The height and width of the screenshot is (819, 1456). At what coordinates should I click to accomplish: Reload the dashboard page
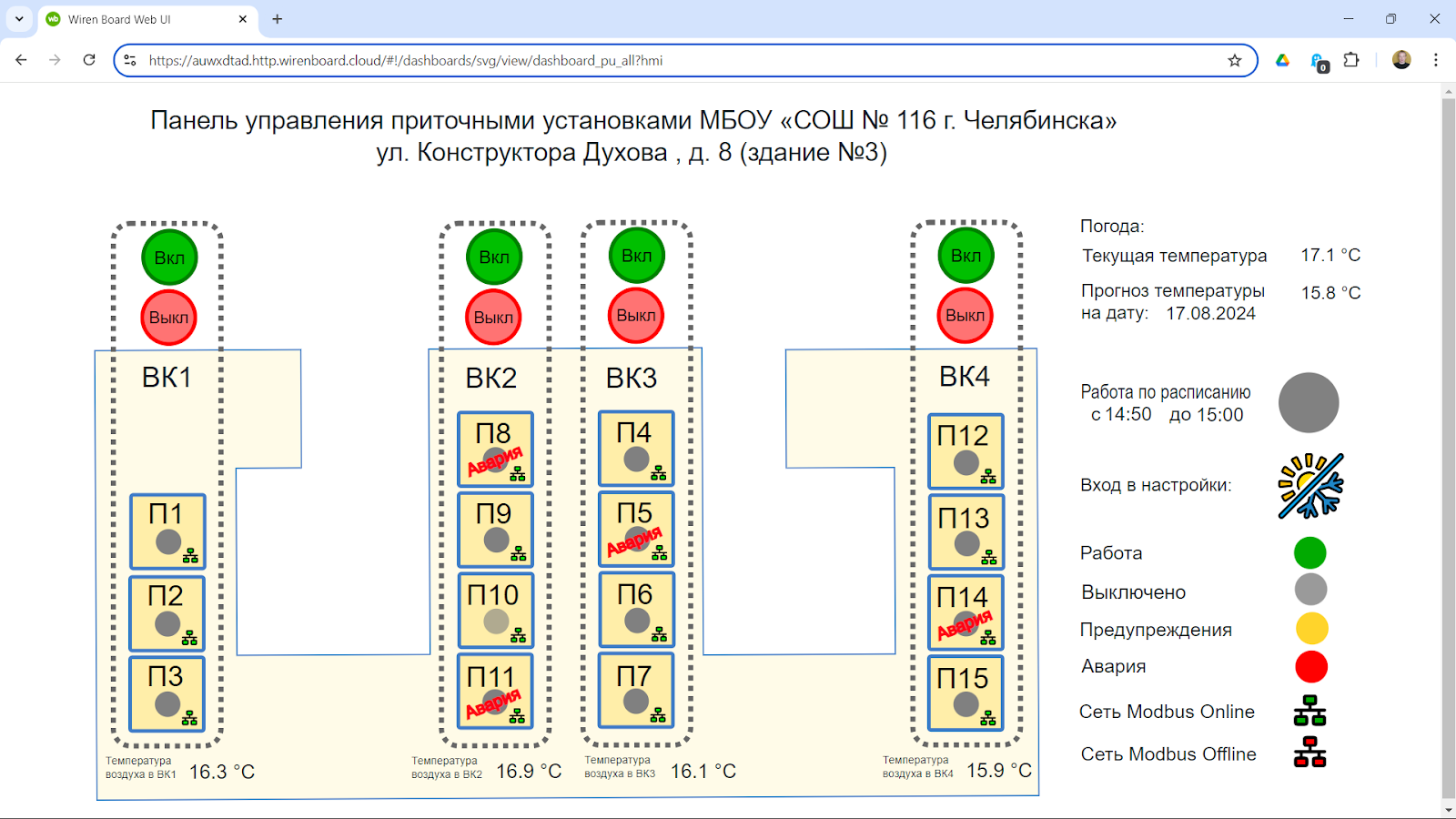pyautogui.click(x=89, y=60)
